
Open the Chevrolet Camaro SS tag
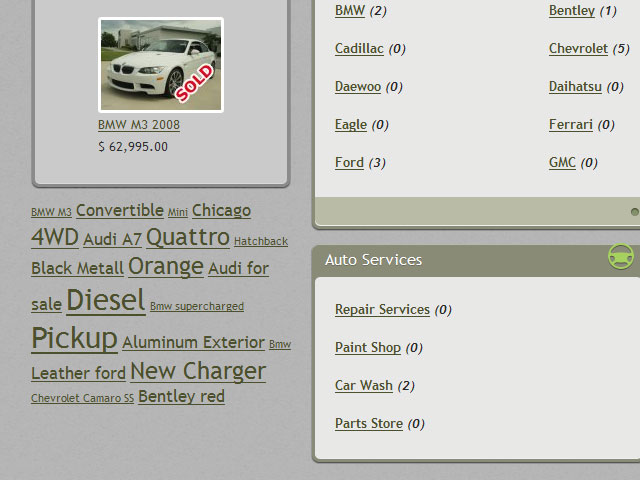[82, 398]
